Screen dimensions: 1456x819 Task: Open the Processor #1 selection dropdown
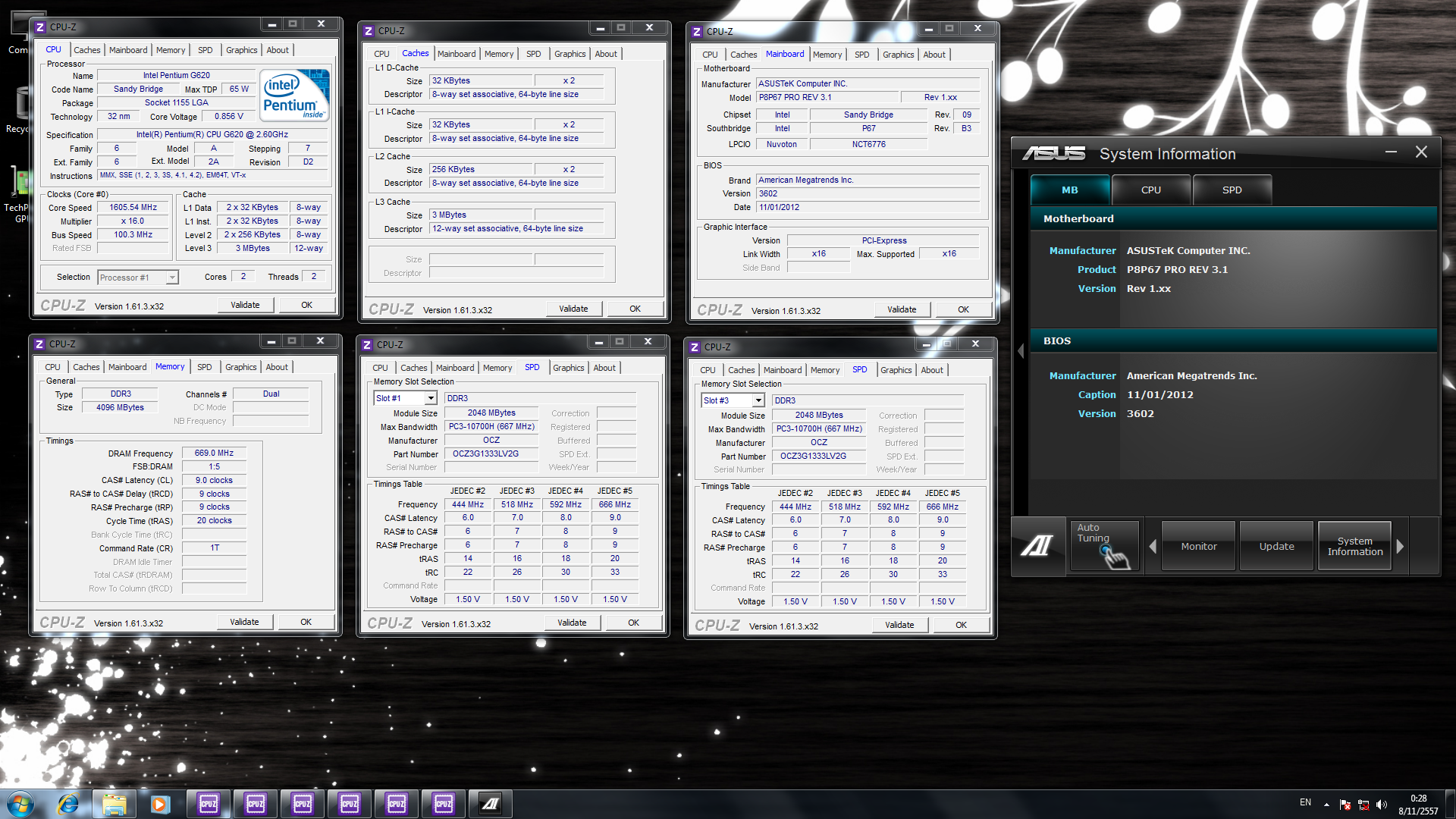[x=172, y=278]
